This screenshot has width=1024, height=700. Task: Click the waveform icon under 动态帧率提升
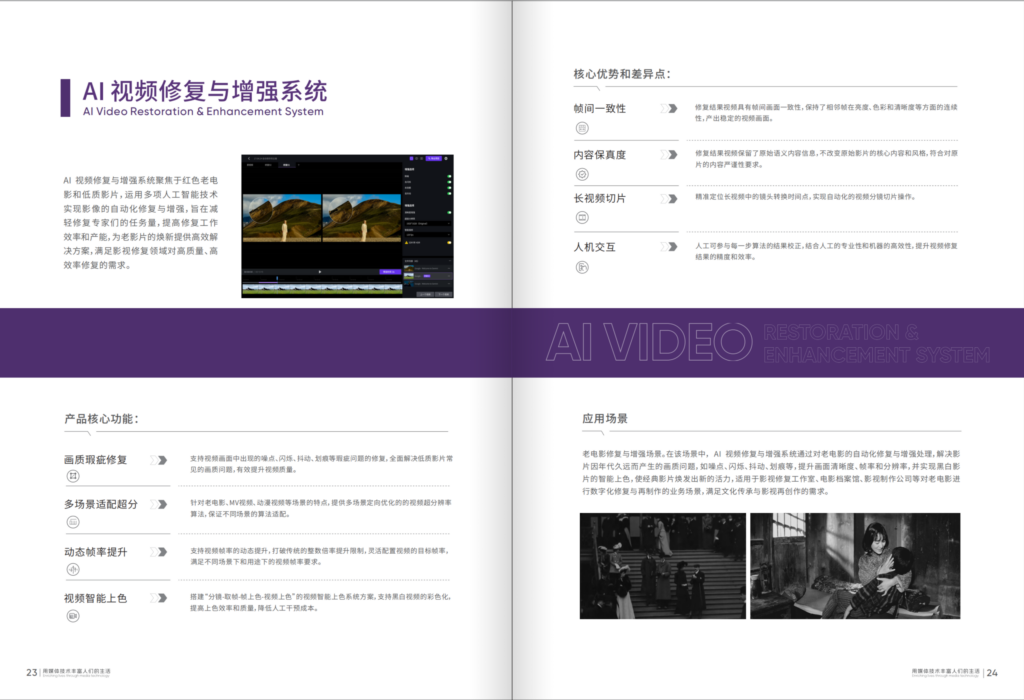click(73, 569)
